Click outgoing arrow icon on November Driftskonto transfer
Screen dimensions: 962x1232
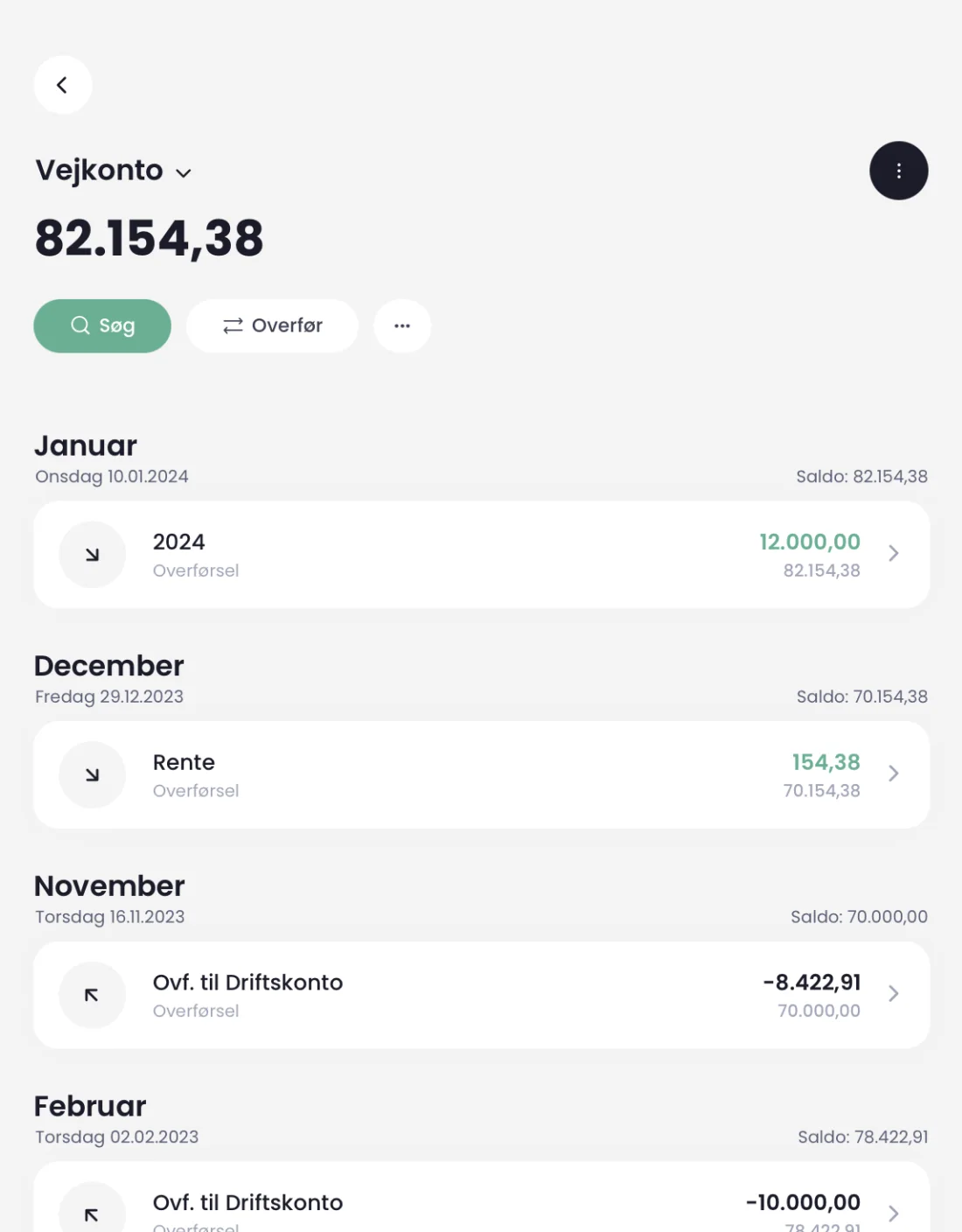[93, 995]
